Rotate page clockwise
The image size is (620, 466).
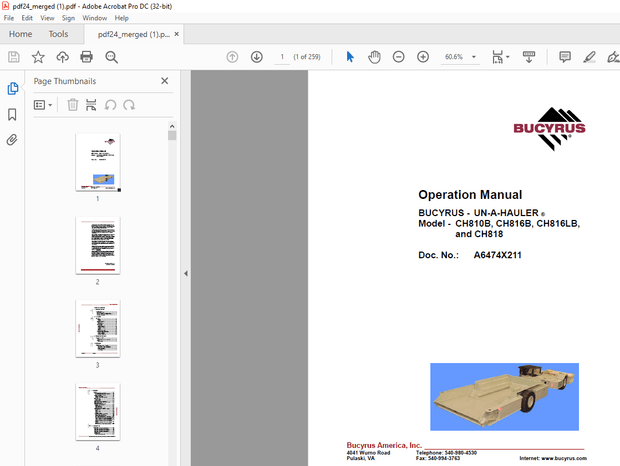point(129,105)
